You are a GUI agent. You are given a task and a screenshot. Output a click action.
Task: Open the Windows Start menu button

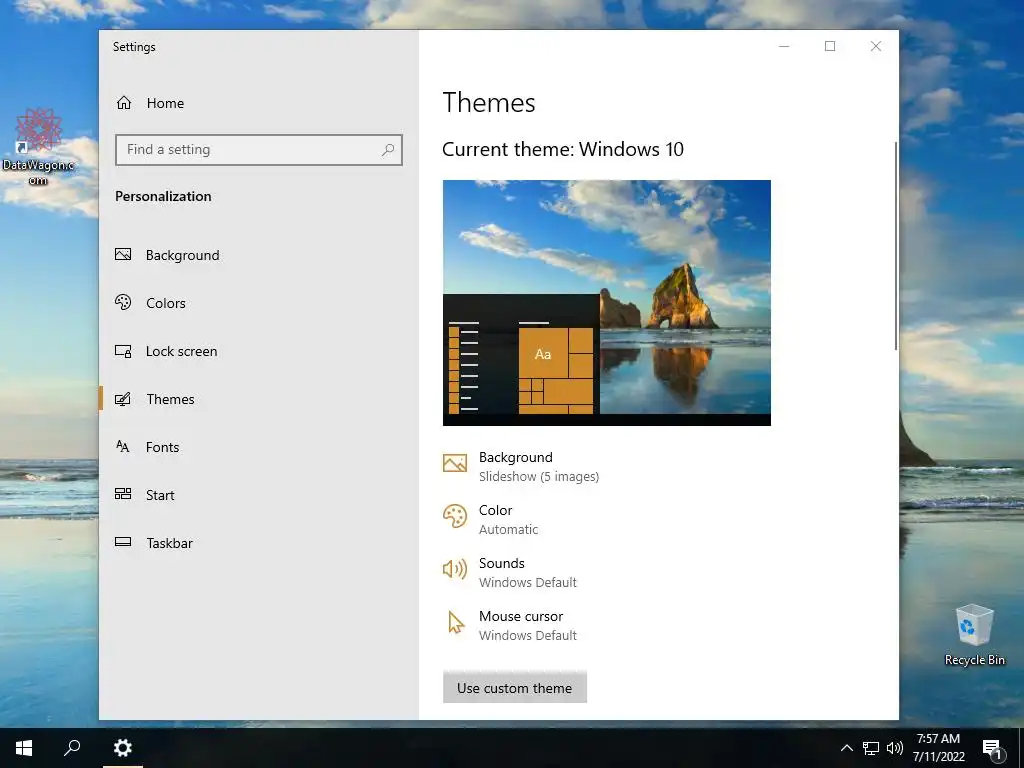[24, 748]
